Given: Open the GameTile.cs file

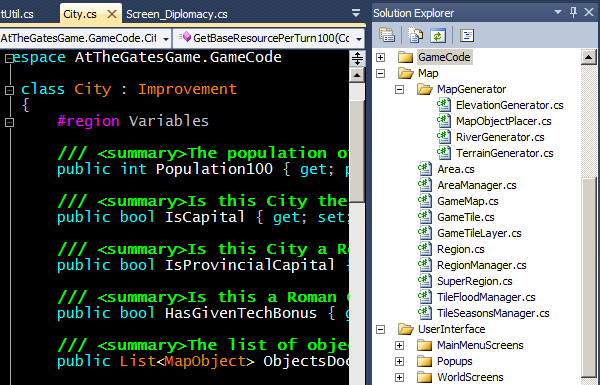Looking at the screenshot, I should (466, 217).
